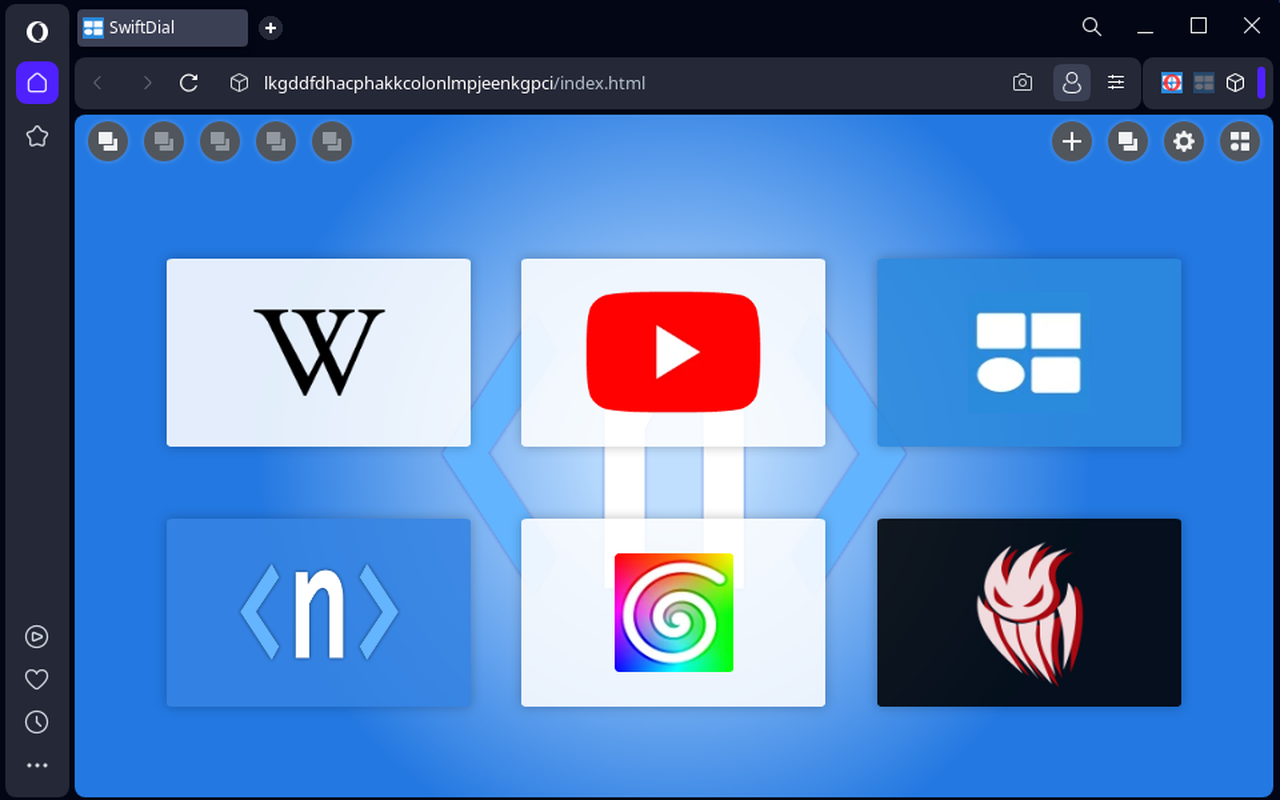Screen dimensions: 1280x800
Task: Open the YouTube speed dial tile
Action: (673, 352)
